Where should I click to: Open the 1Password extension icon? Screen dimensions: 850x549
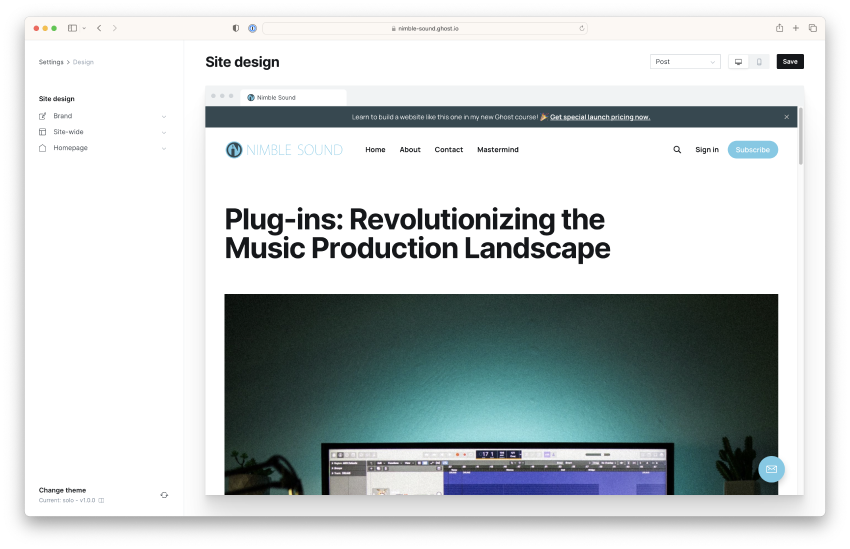coord(253,28)
